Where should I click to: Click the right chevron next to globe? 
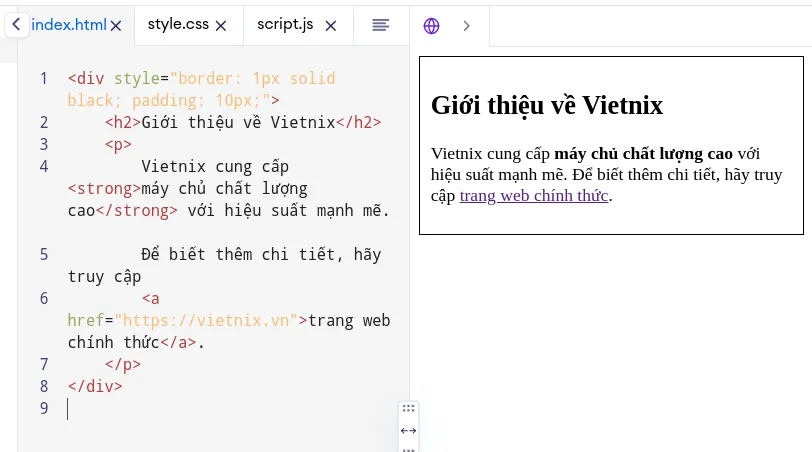(467, 25)
